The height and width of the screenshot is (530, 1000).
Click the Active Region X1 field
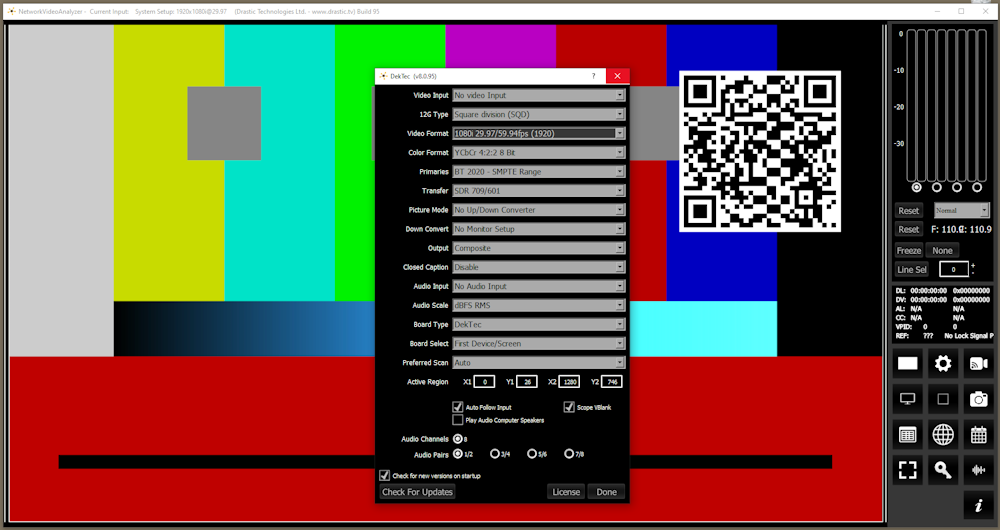(x=485, y=382)
